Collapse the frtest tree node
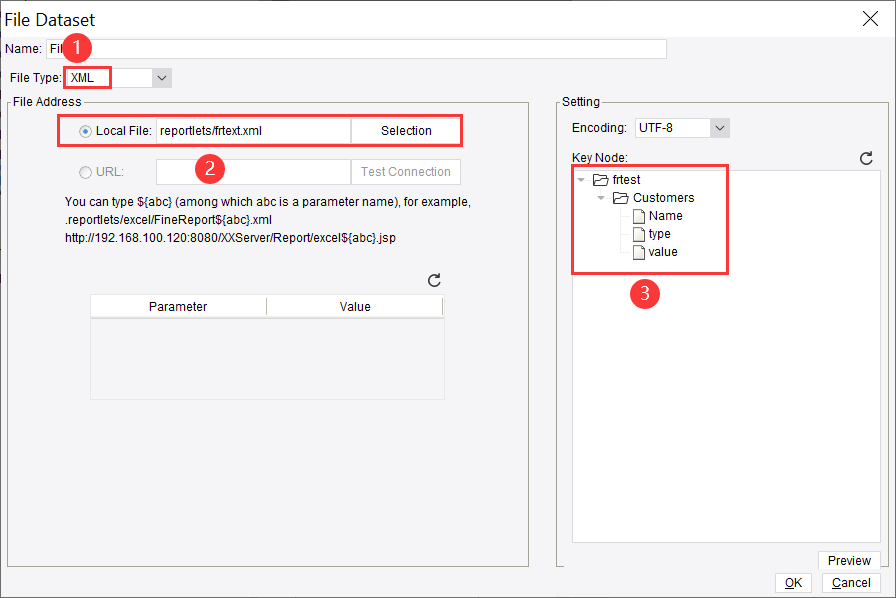The height and width of the screenshot is (598, 896). click(581, 180)
